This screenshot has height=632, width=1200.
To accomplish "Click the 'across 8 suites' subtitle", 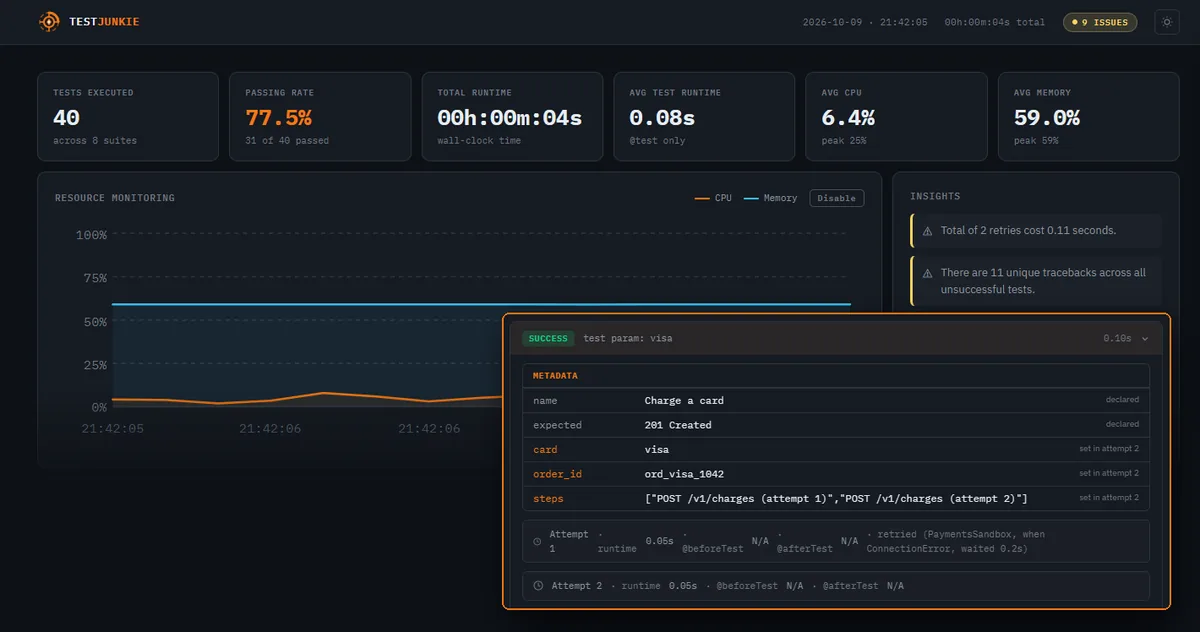I will point(95,141).
